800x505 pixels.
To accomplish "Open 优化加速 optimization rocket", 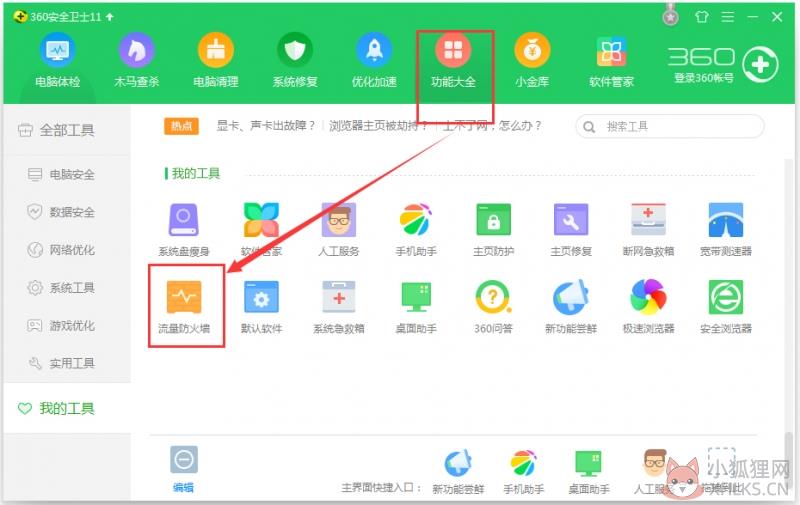I will (374, 60).
